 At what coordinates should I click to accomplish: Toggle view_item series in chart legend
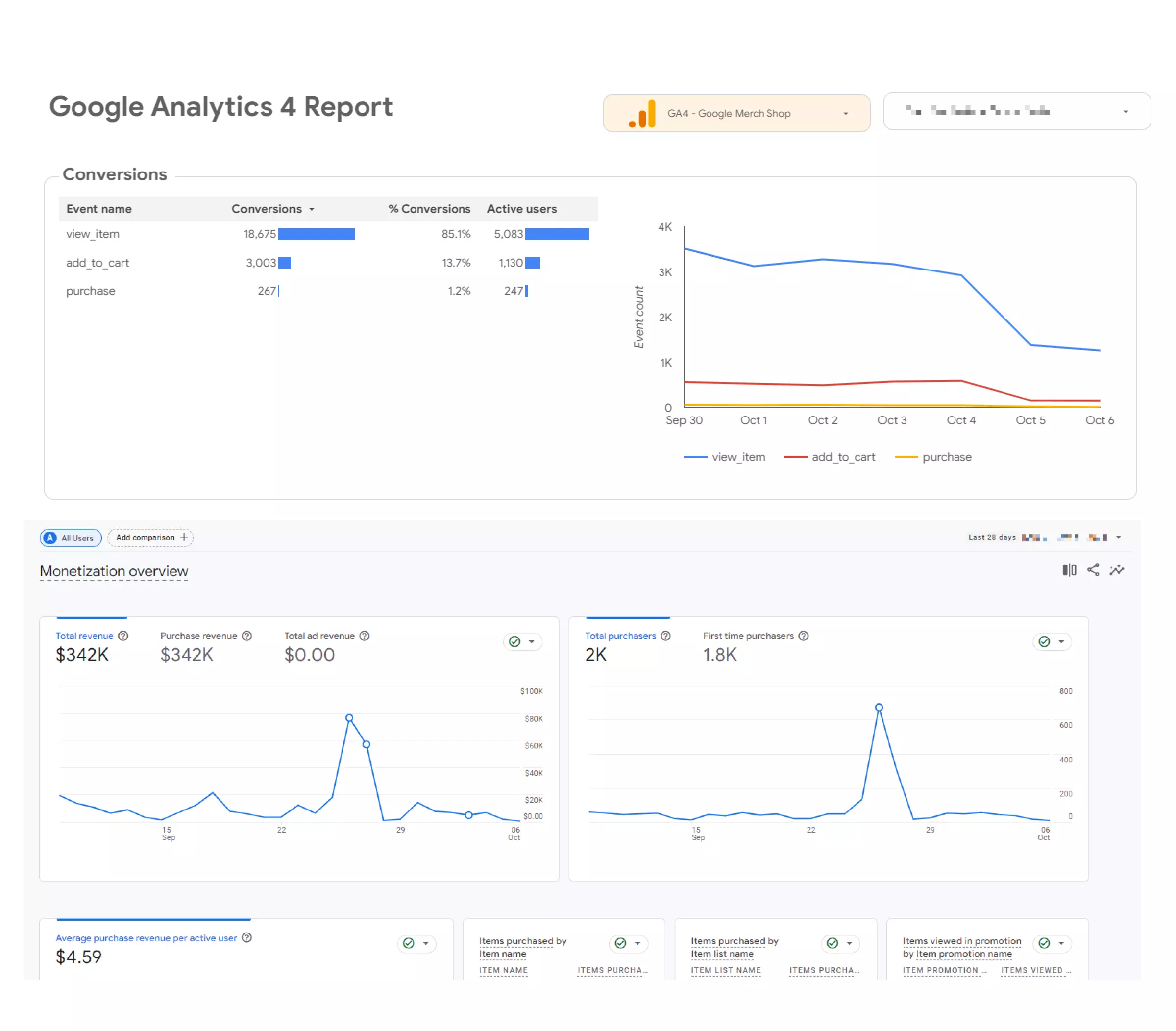click(x=724, y=456)
